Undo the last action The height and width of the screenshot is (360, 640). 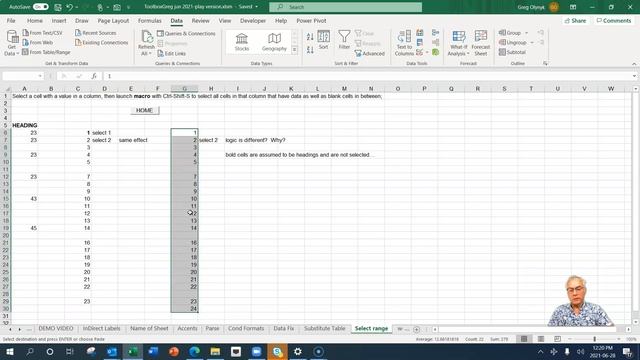click(69, 7)
